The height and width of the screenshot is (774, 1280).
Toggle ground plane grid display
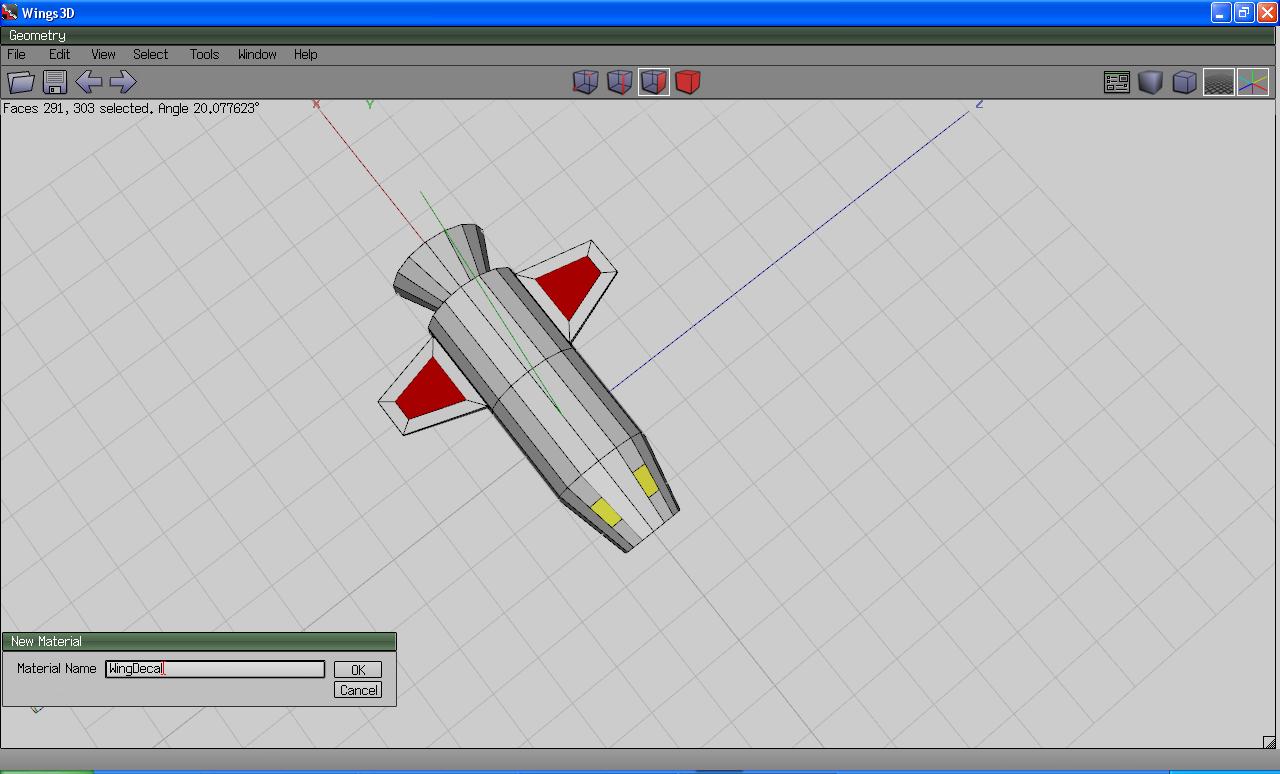pos(1218,82)
